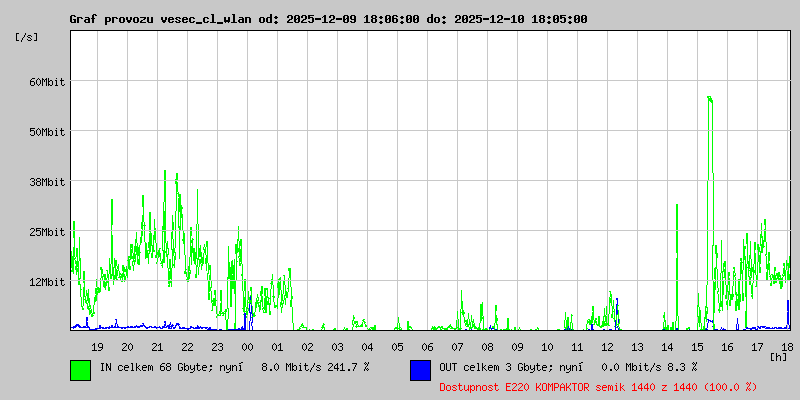Click the tallest green traffic peak above 50Mbit
This screenshot has width=800, height=400.
point(709,100)
